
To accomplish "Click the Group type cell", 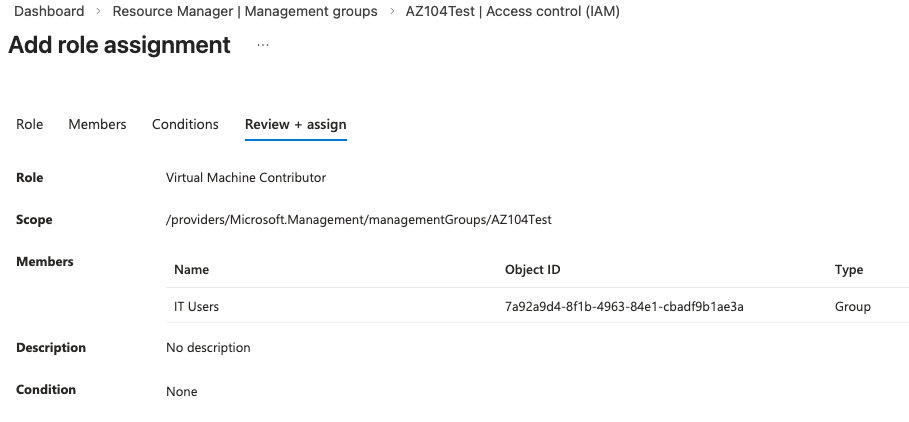I will pyautogui.click(x=853, y=306).
